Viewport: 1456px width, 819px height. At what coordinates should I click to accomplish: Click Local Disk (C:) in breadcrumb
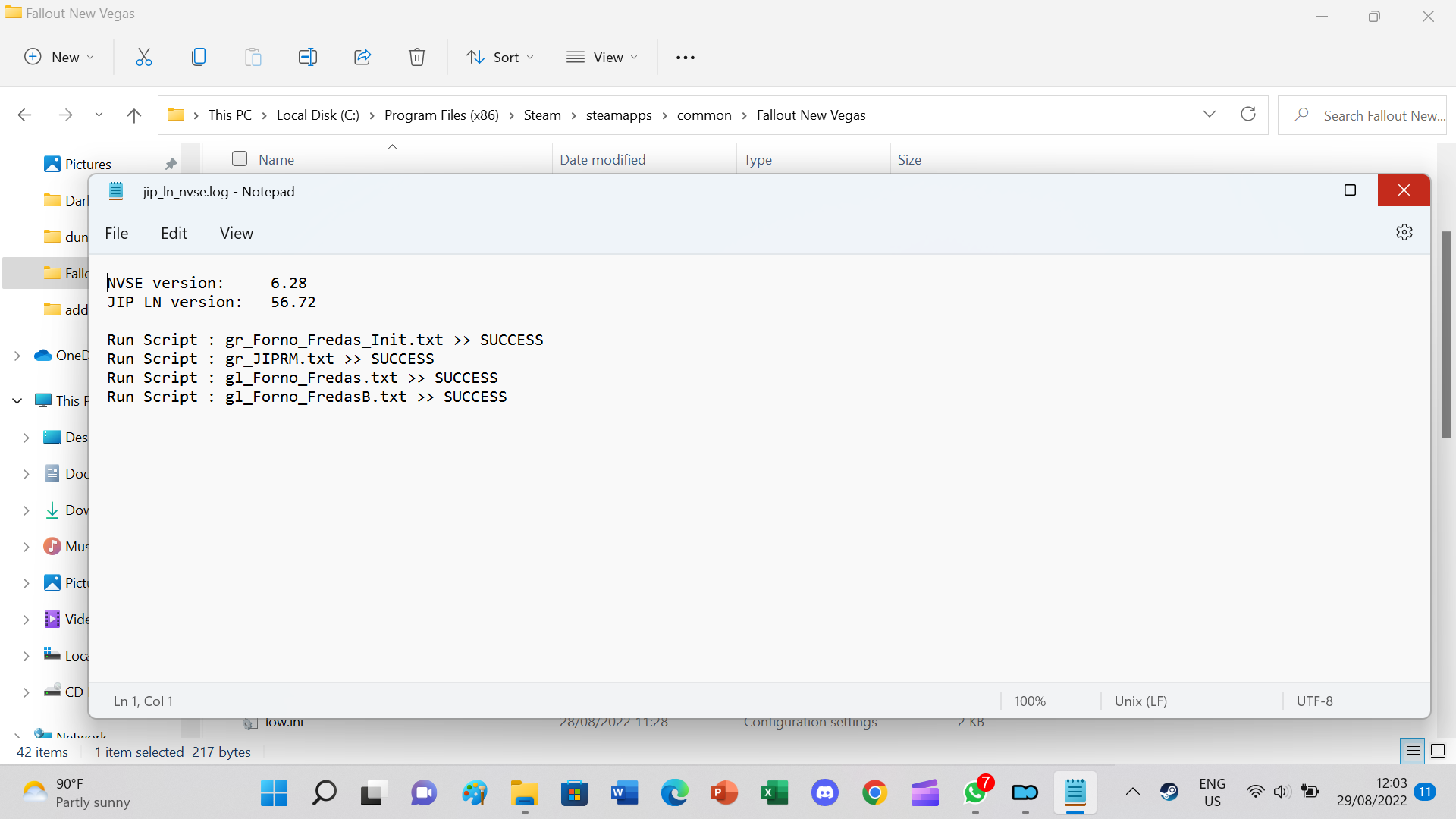pos(318,115)
